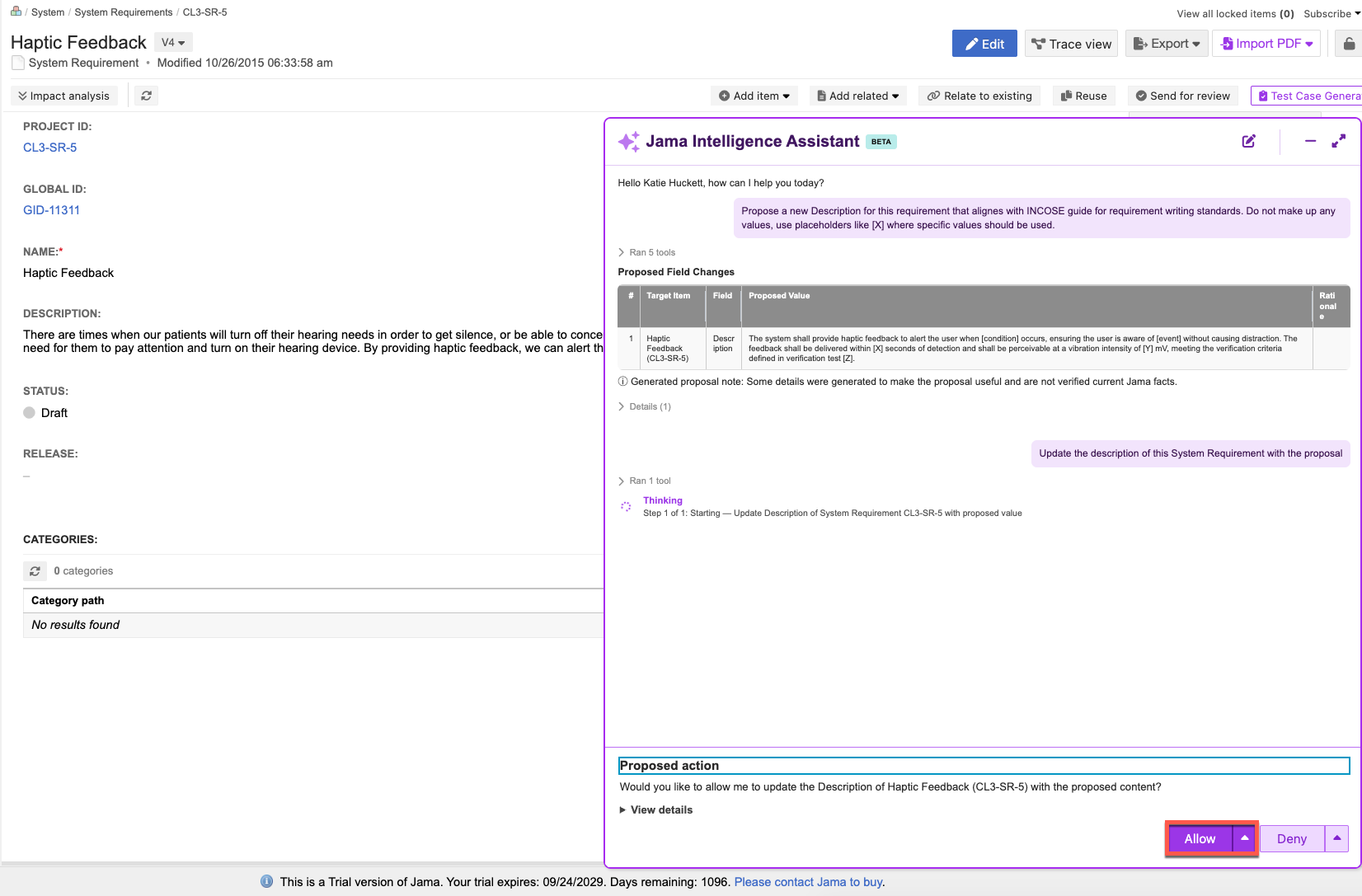The width and height of the screenshot is (1362, 896).
Task: Click the Reuse button
Action: (1084, 96)
